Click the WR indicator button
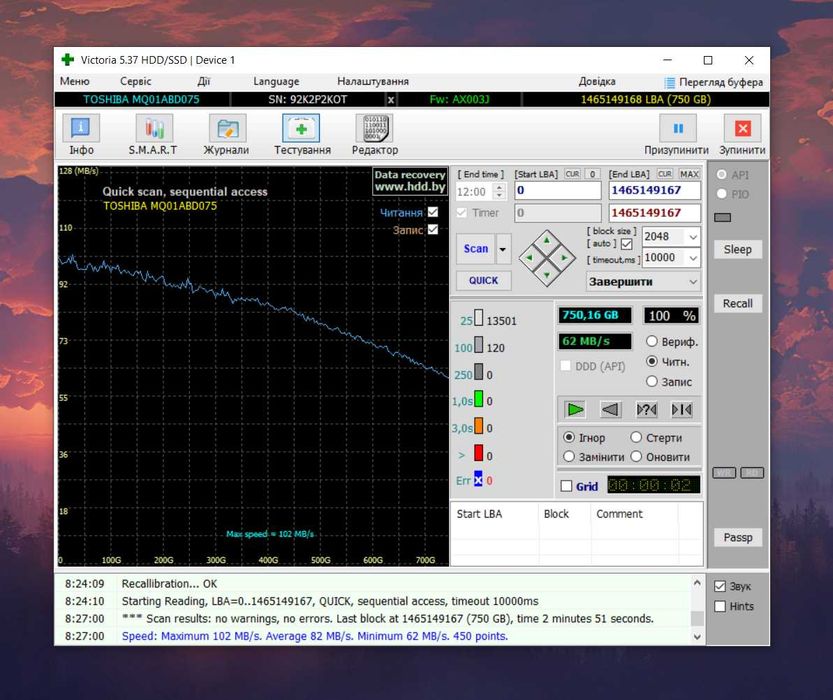Screen dimensions: 833x700 pos(724,473)
